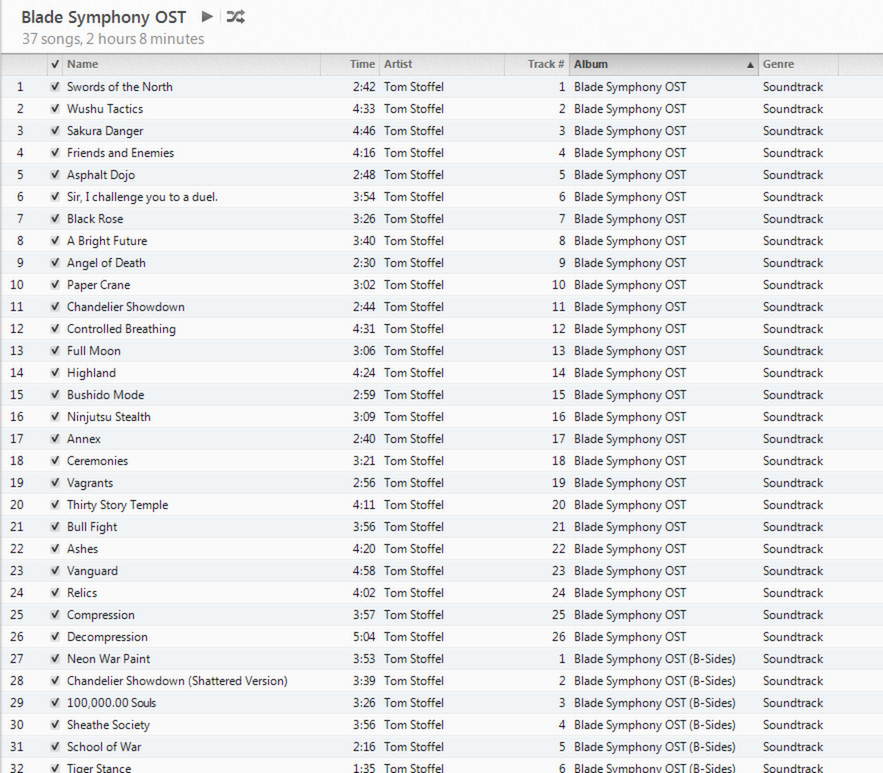The image size is (883, 773).
Task: Sort by the Track # column header
Action: 545,64
